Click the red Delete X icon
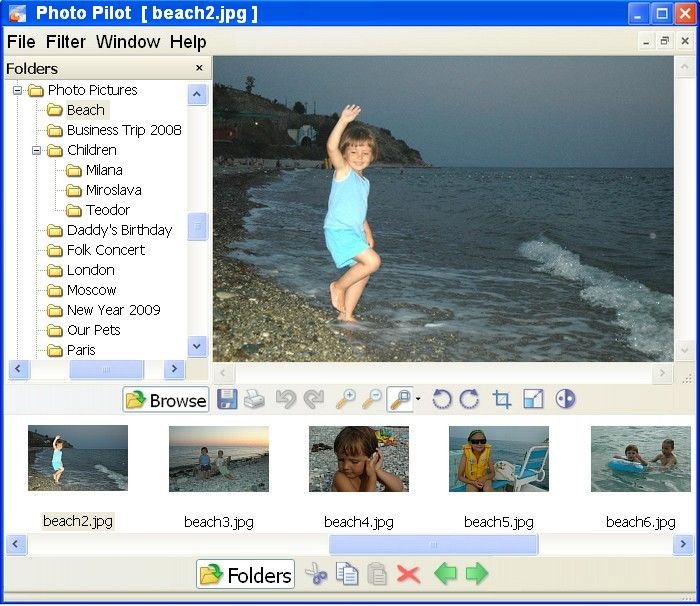 pyautogui.click(x=407, y=574)
